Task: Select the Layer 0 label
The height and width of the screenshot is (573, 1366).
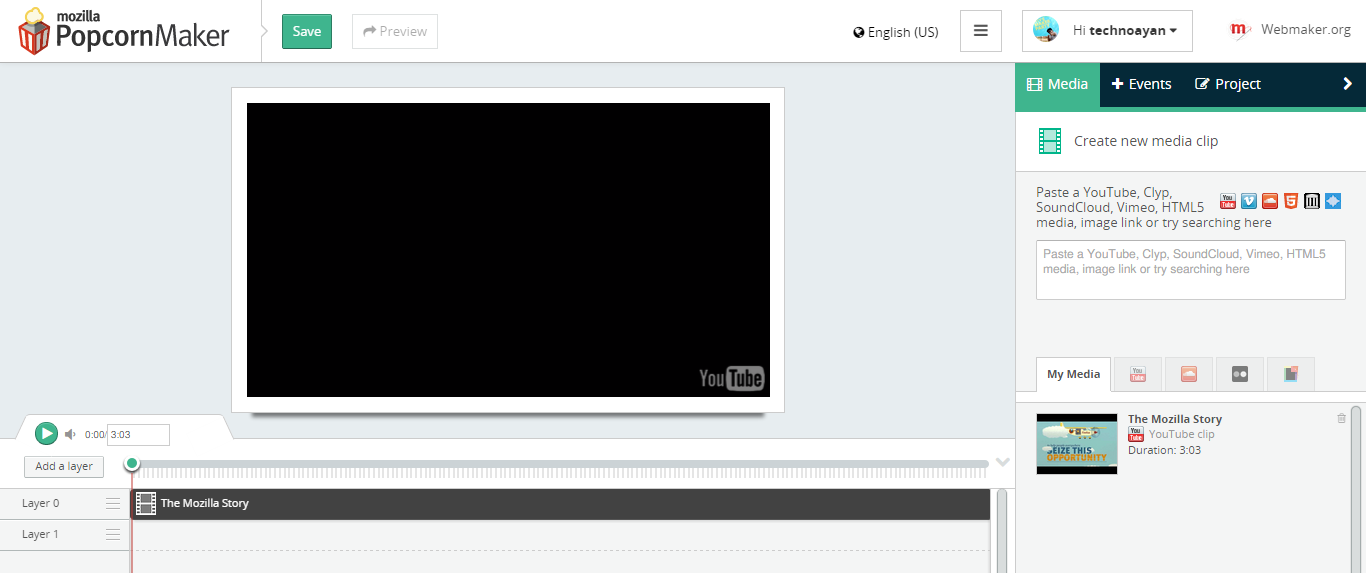Action: coord(41,504)
